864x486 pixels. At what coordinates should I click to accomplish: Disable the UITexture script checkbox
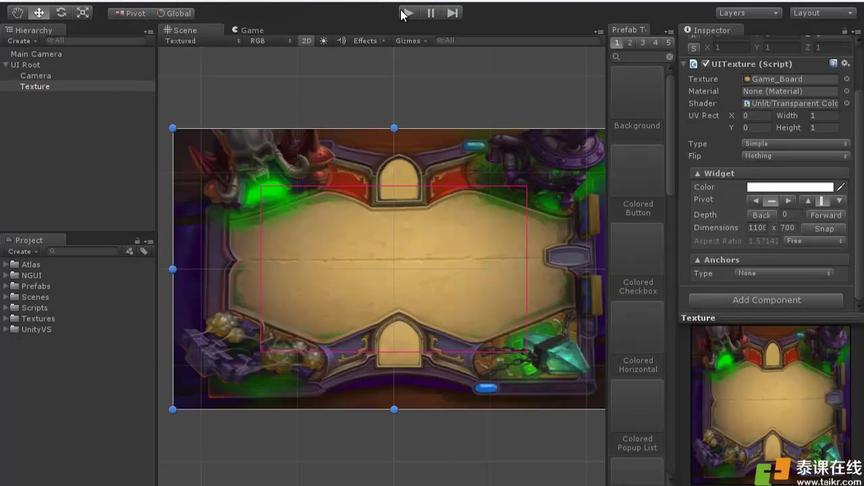(x=705, y=64)
